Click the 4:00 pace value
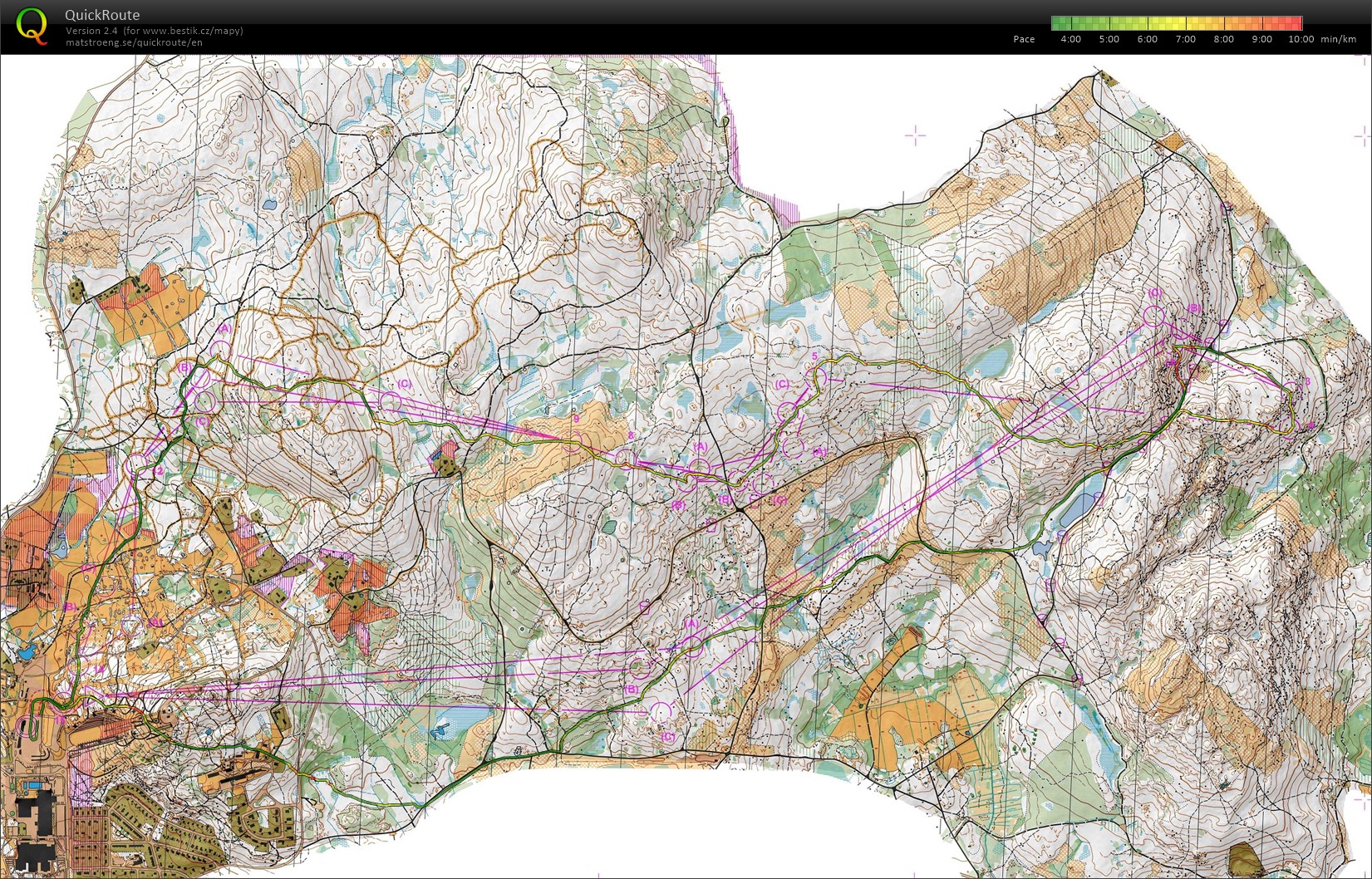Viewport: 1372px width, 879px height. point(1070,39)
